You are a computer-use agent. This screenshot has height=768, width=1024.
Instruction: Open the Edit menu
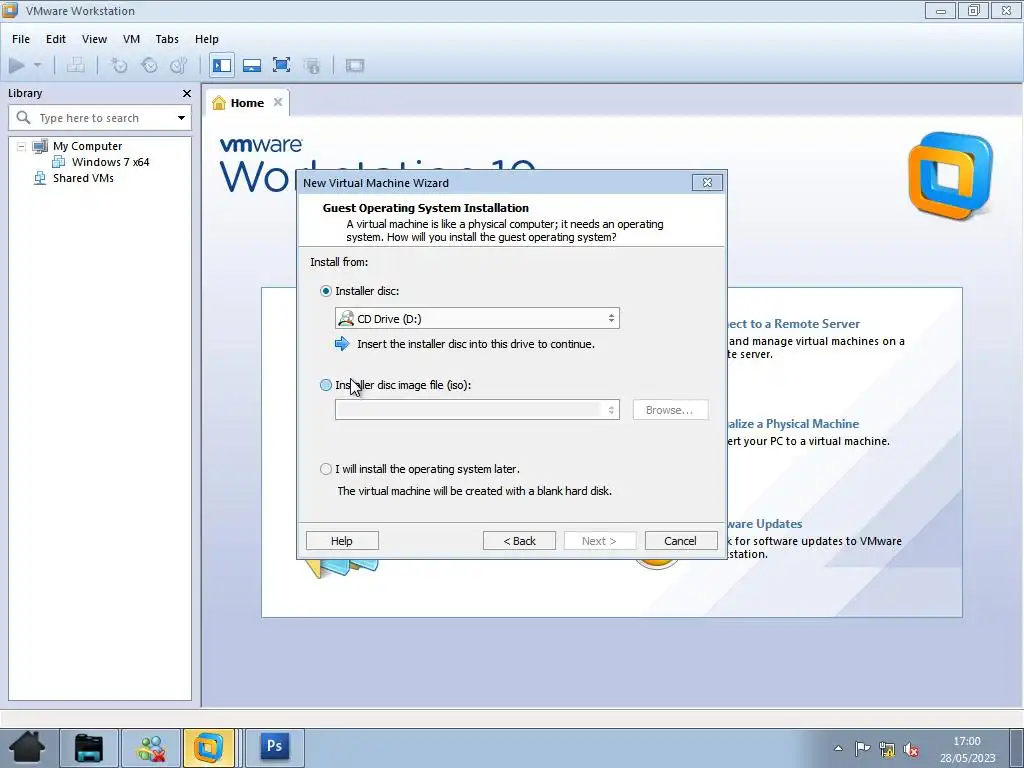56,39
